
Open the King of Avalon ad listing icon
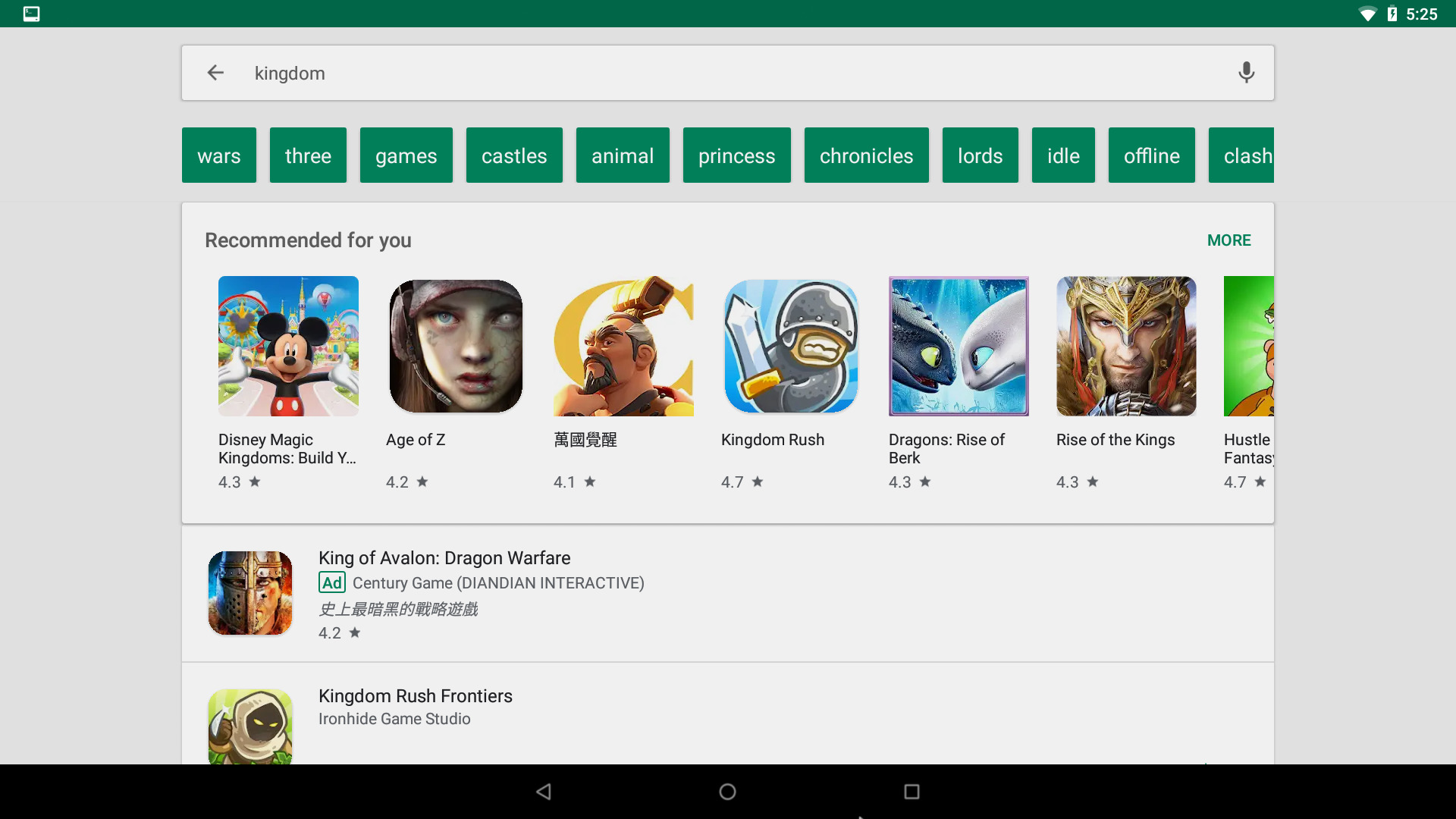[249, 592]
